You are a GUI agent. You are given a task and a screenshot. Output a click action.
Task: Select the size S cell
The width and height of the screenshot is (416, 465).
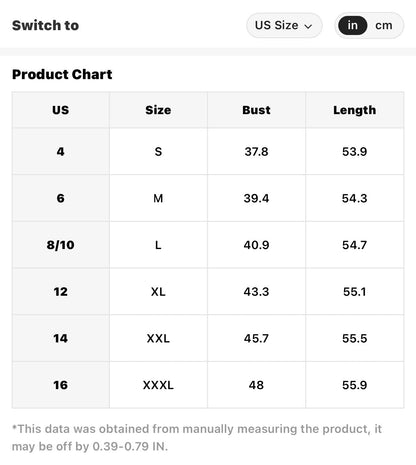point(158,151)
